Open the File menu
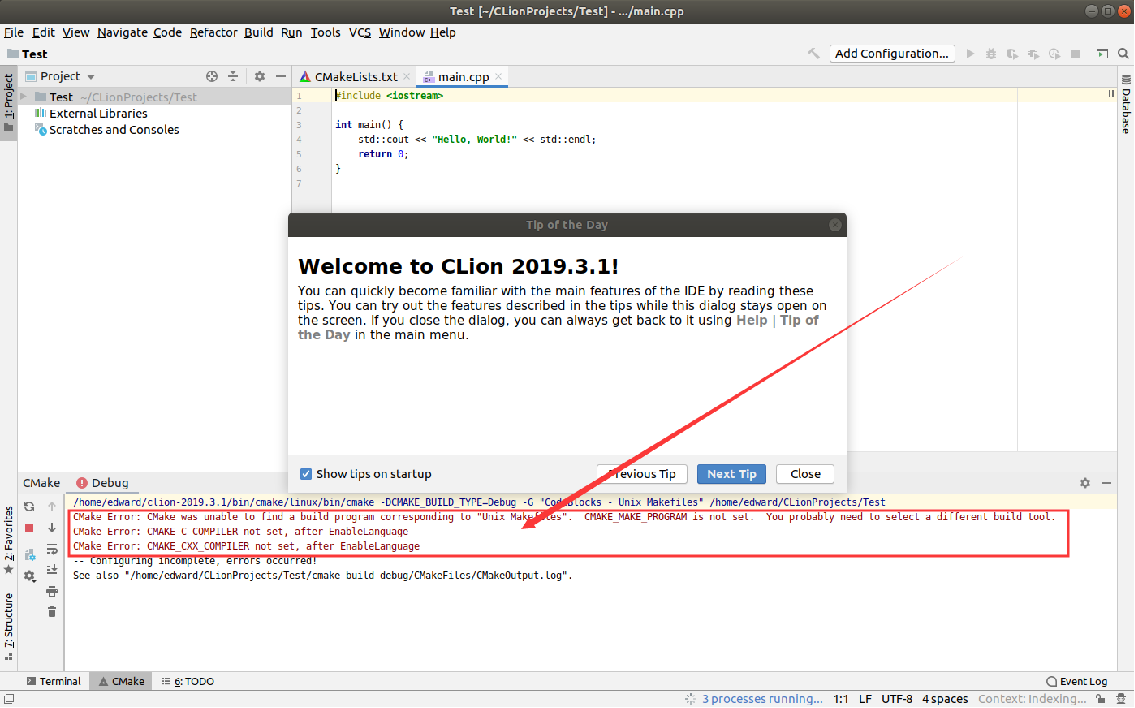This screenshot has width=1135, height=708. click(14, 33)
